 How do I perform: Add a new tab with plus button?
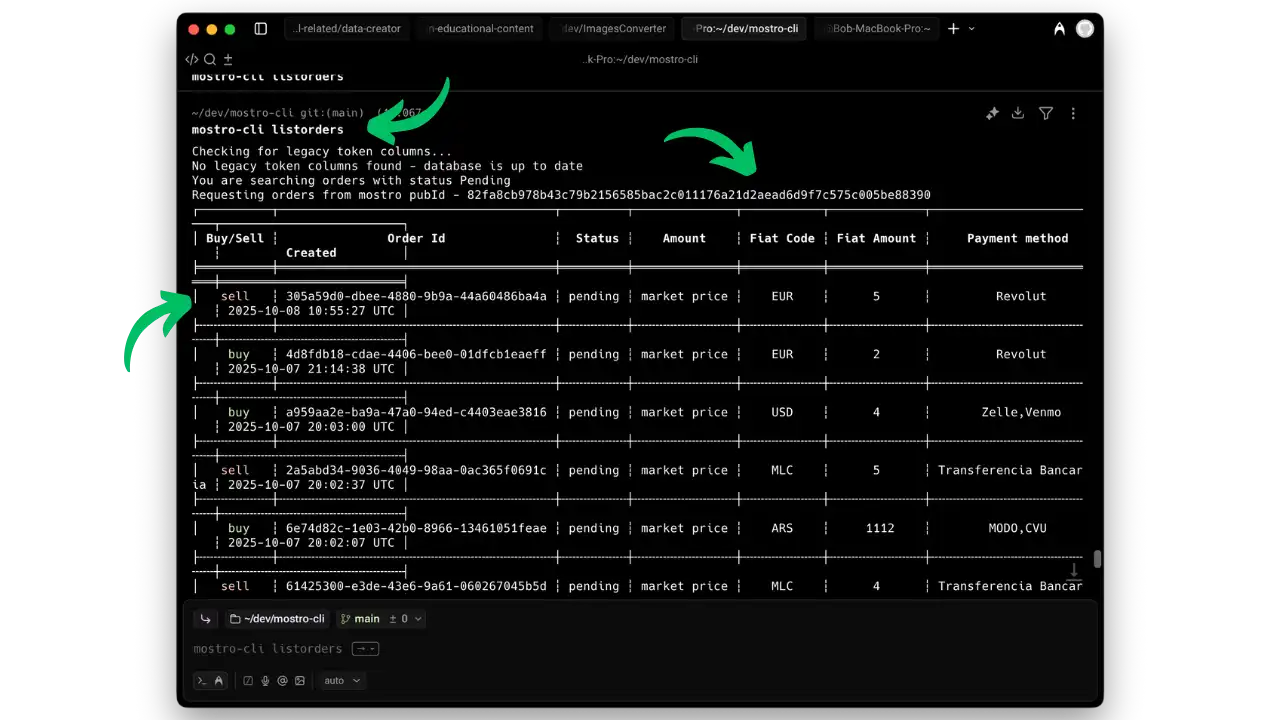coord(953,29)
